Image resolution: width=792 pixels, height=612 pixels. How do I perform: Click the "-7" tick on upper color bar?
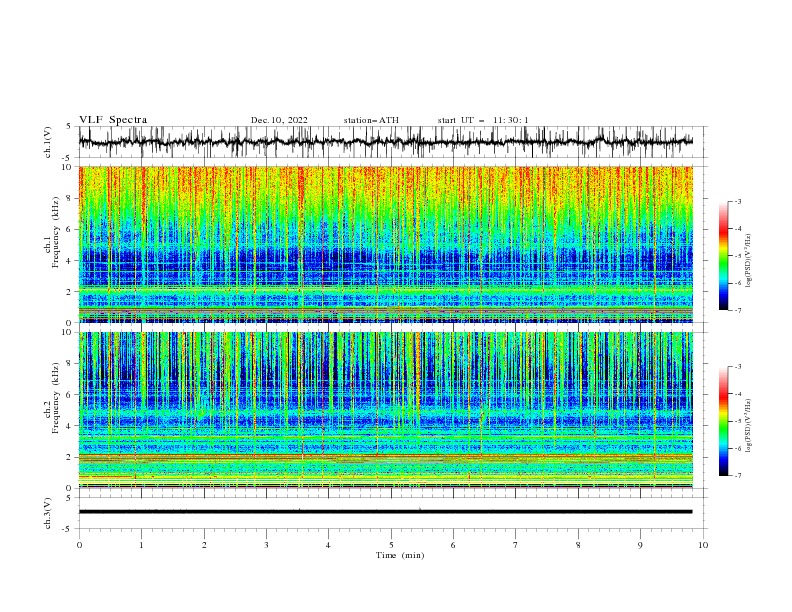tap(737, 310)
